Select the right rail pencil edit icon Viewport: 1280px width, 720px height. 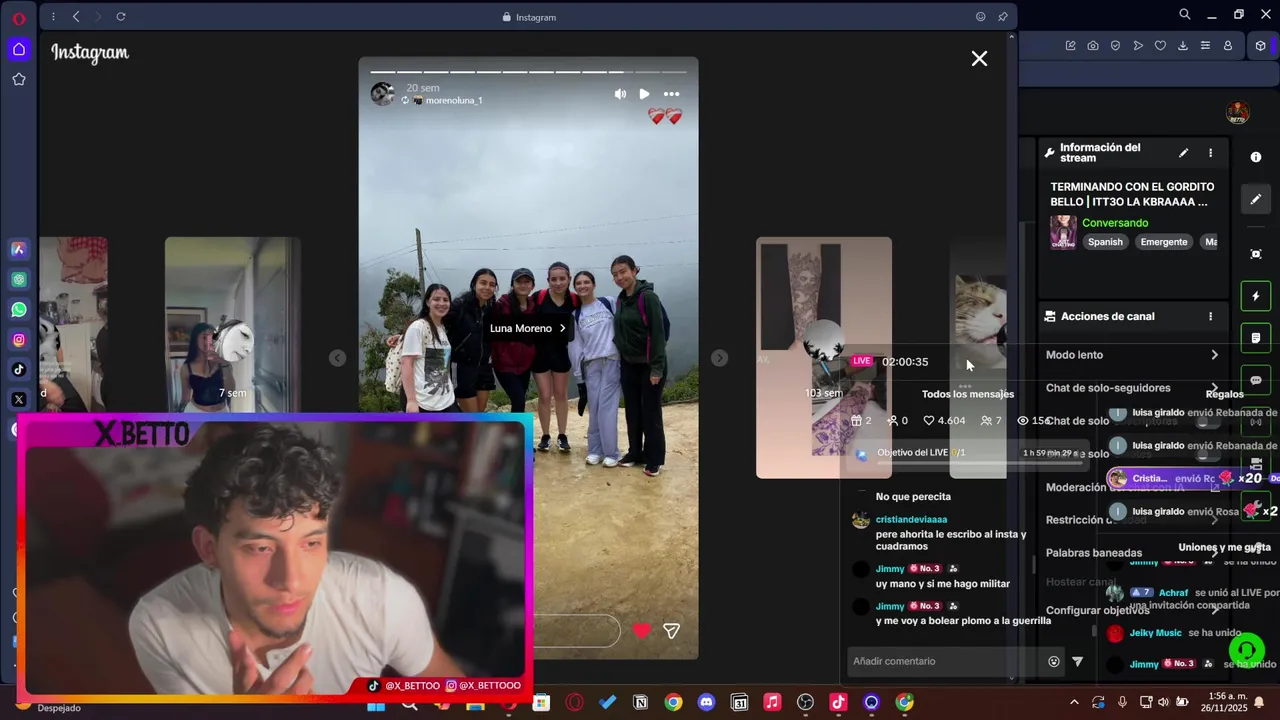click(1256, 199)
